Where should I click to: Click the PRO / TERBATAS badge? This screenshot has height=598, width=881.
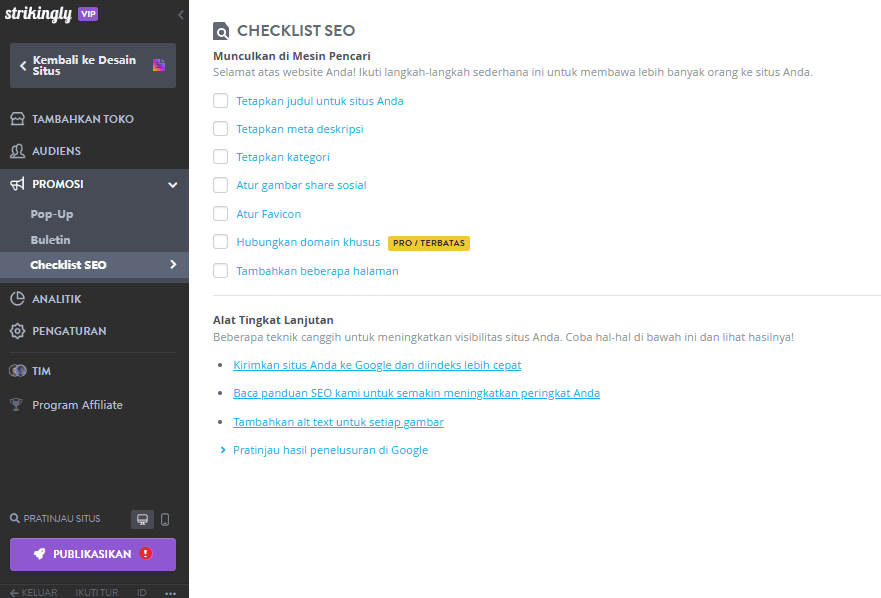pos(429,243)
